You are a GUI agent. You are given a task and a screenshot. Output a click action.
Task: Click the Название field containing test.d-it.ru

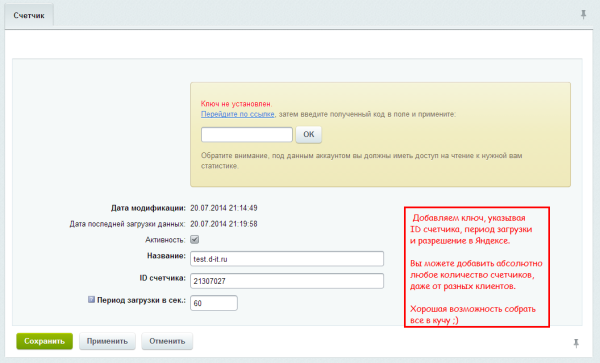pos(287,259)
